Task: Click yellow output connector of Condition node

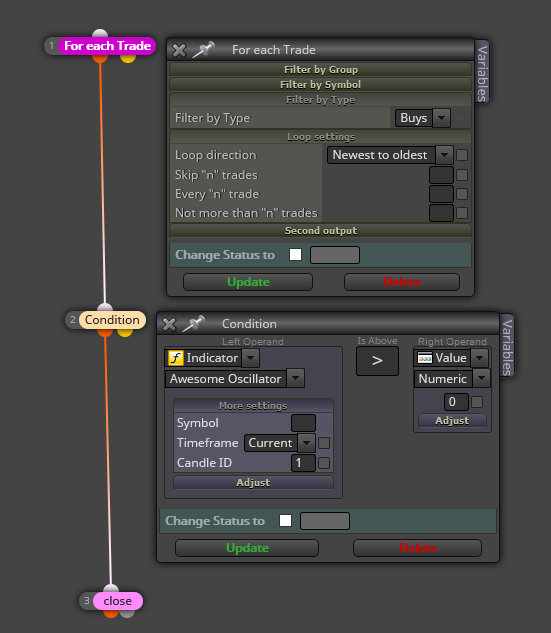Action: click(125, 333)
